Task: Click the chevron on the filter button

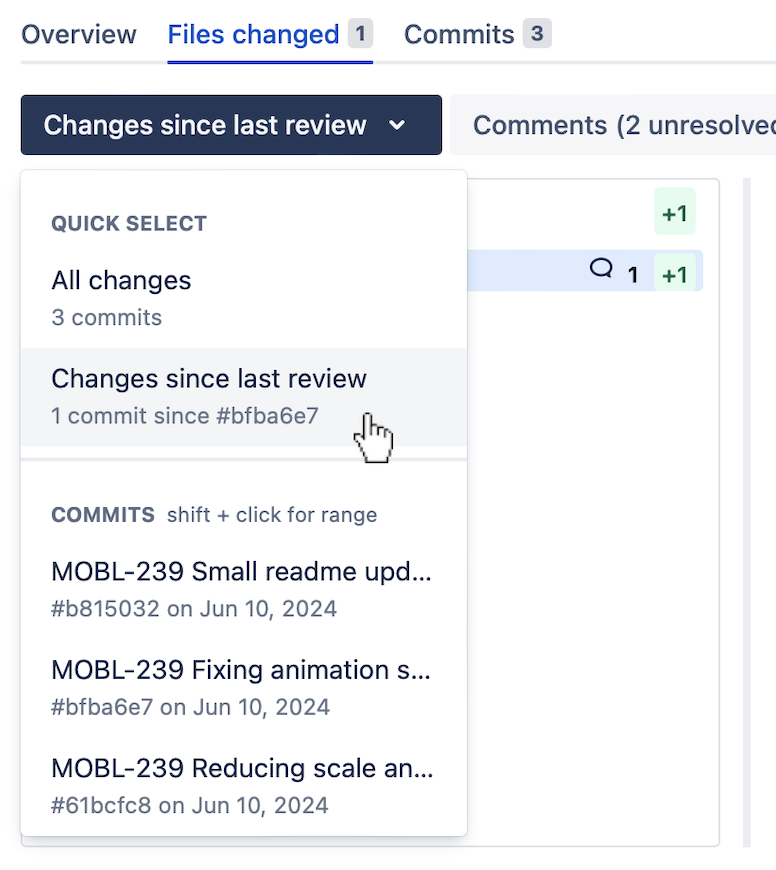Action: pyautogui.click(x=398, y=126)
